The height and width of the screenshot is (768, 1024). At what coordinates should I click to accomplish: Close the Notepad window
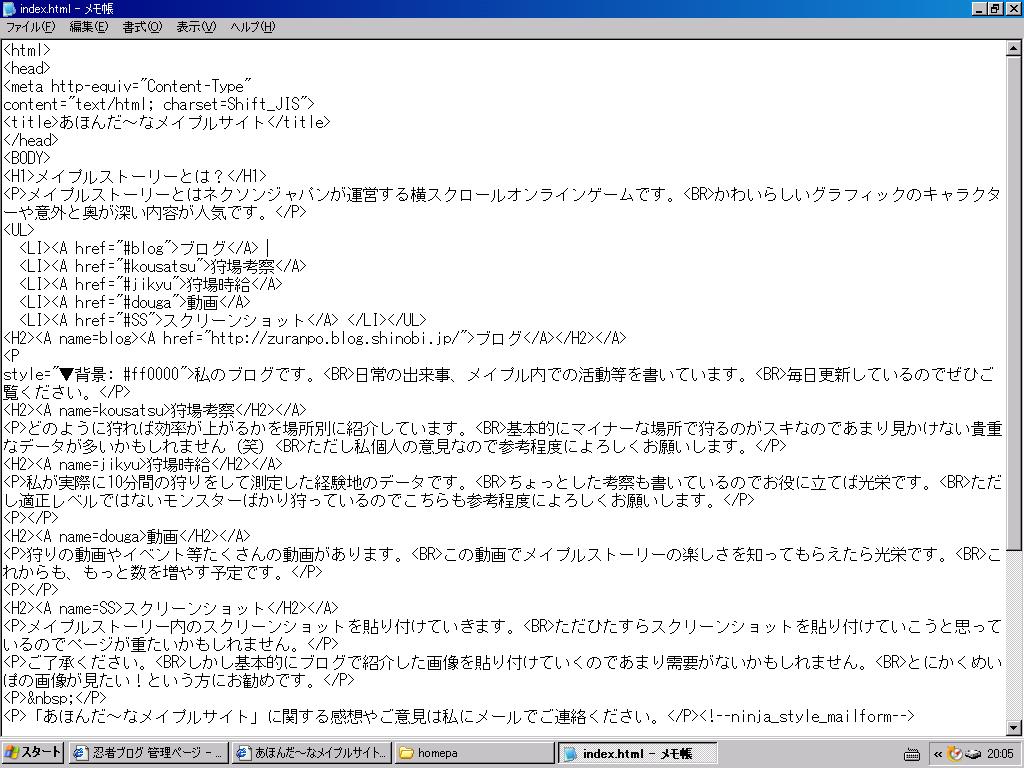click(x=1012, y=8)
